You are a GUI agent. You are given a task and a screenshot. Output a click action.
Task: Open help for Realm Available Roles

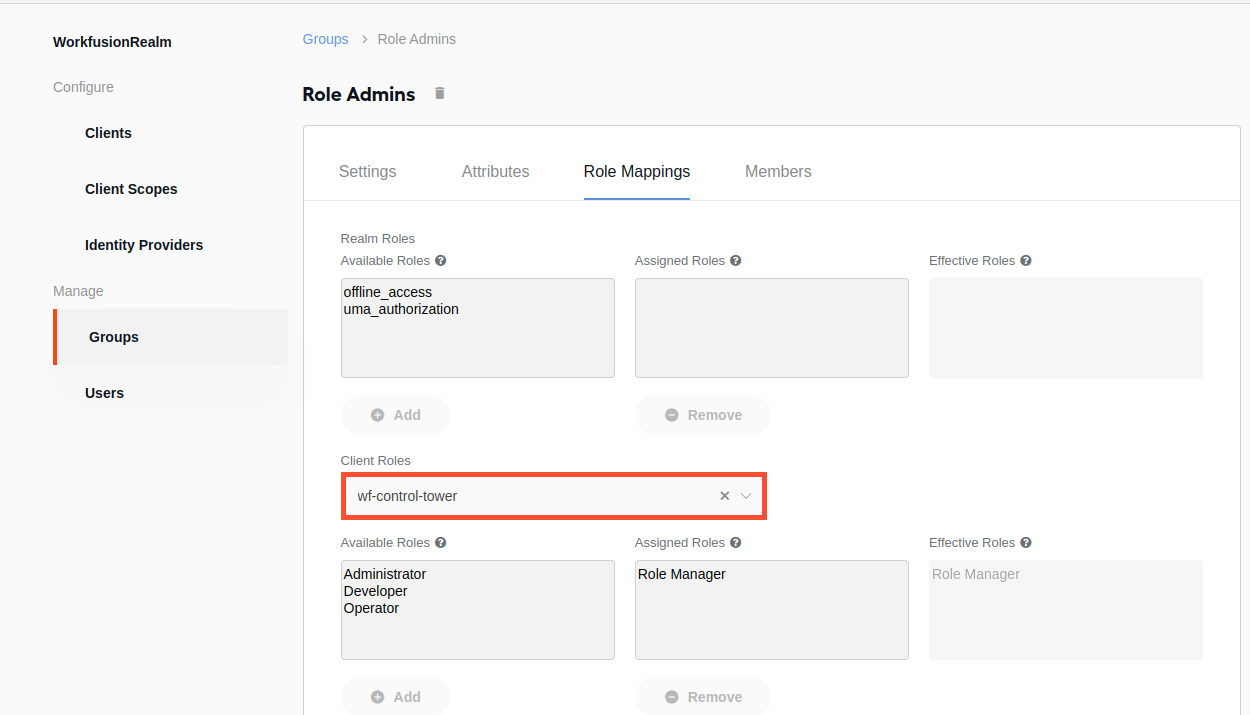441,261
